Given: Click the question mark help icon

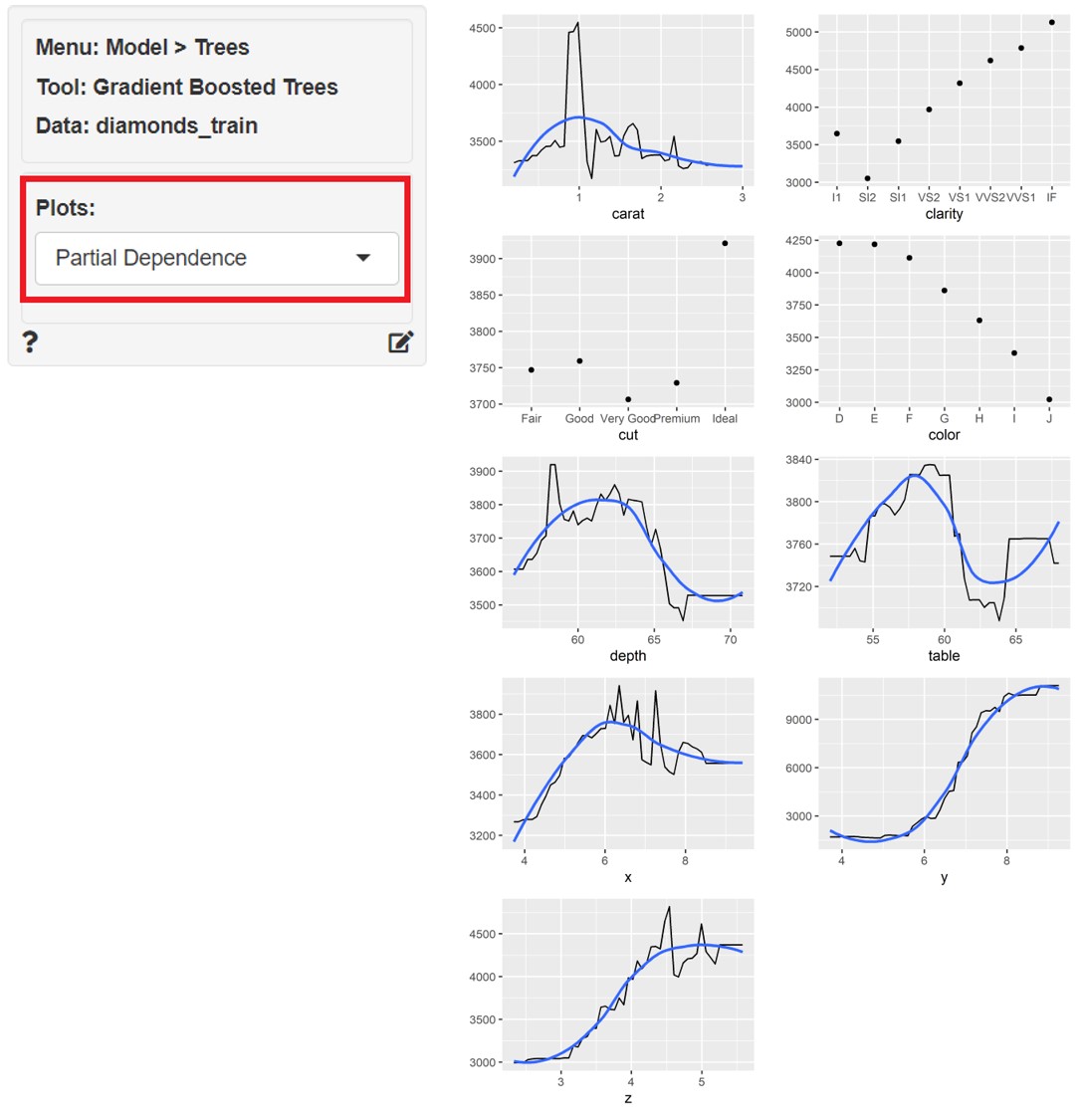Looking at the screenshot, I should (x=31, y=342).
